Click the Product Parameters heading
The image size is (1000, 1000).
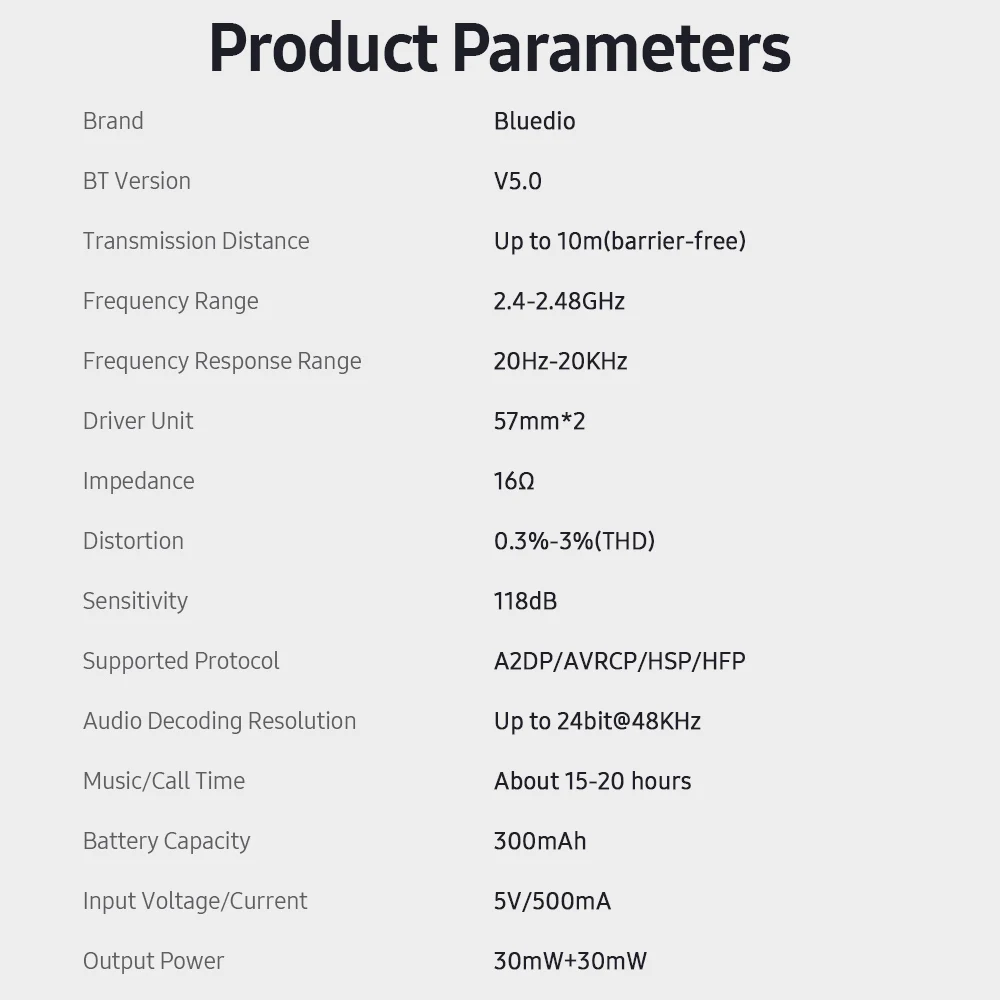pyautogui.click(x=499, y=47)
